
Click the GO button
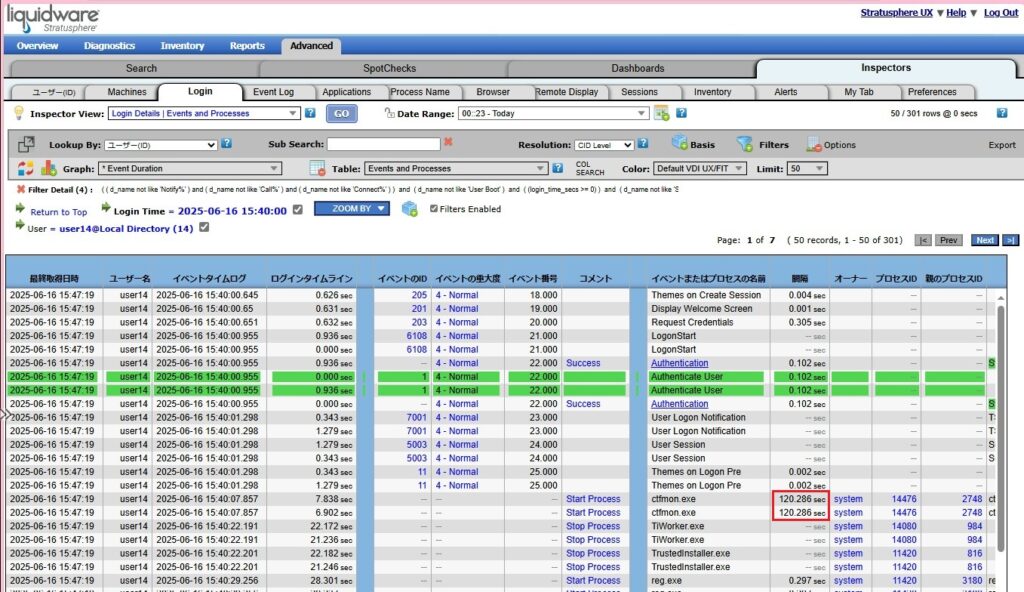(342, 114)
